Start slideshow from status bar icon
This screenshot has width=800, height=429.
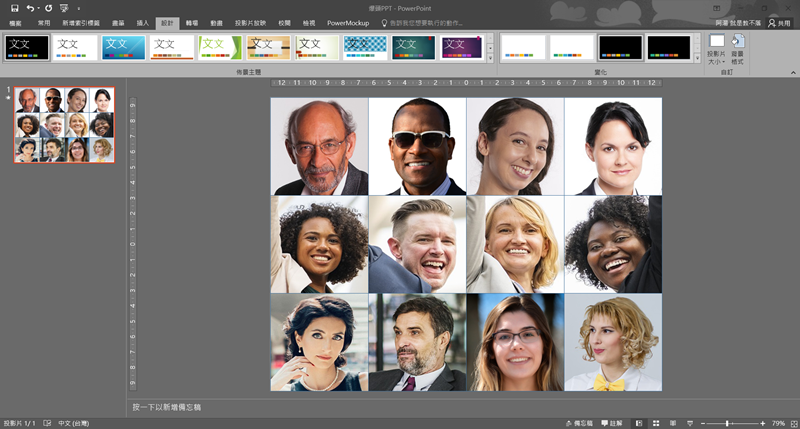(x=688, y=423)
